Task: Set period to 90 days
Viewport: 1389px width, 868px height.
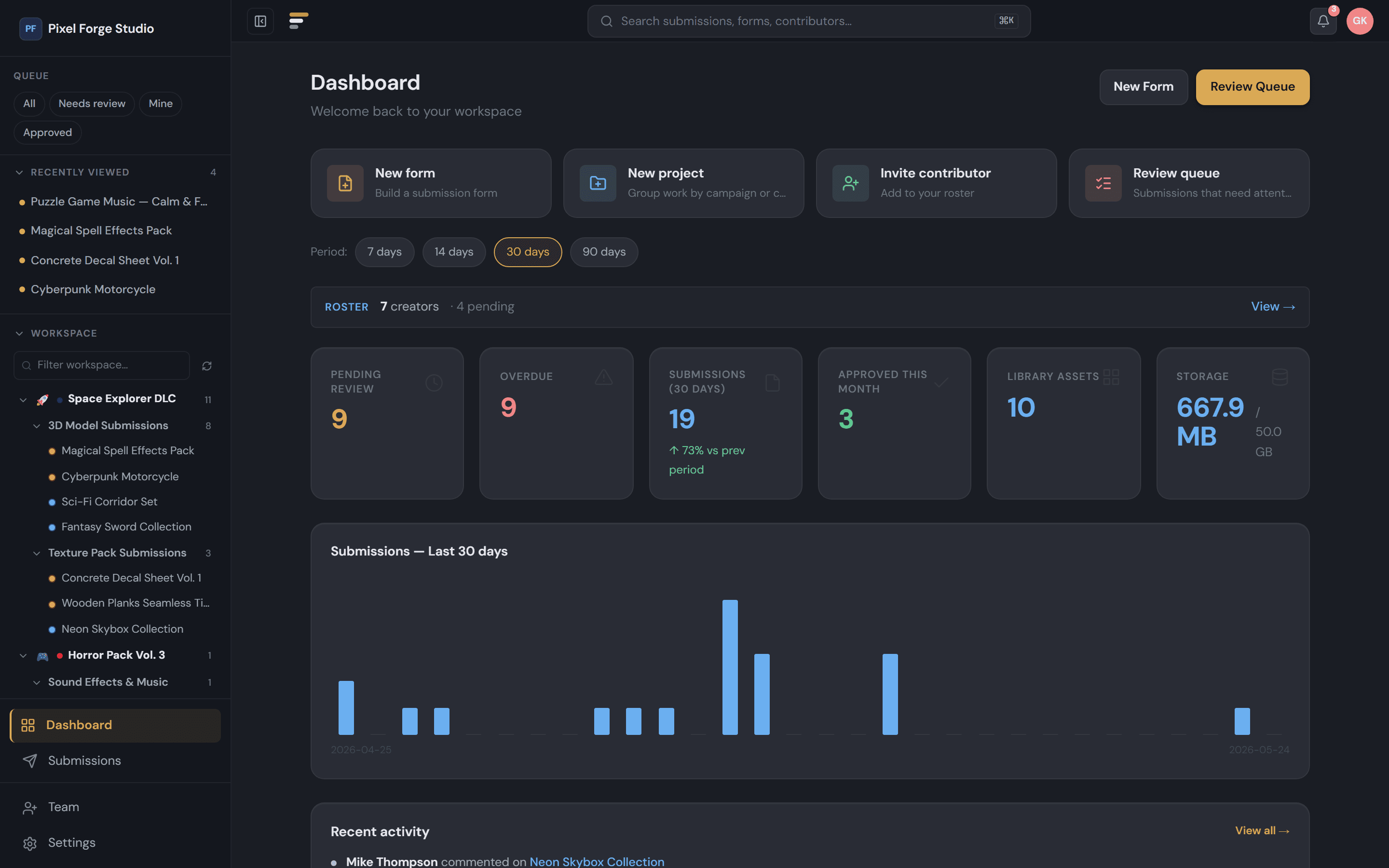Action: pos(604,252)
